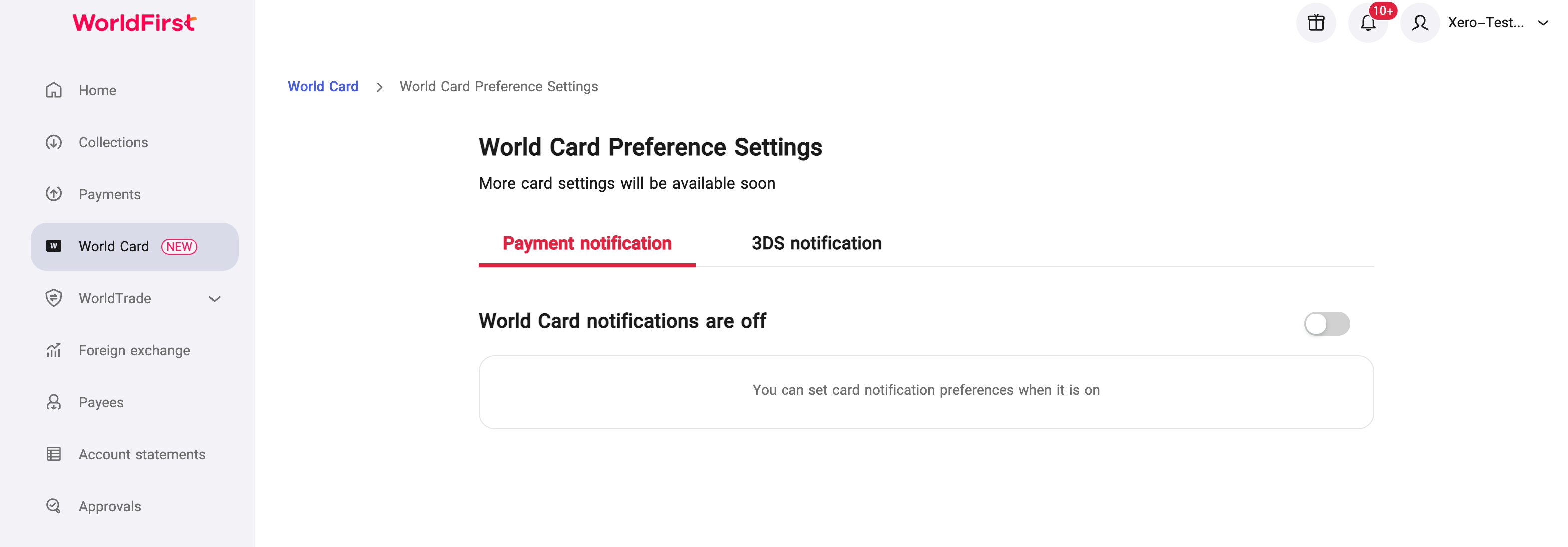Click the Collections download-circle icon

coord(54,142)
